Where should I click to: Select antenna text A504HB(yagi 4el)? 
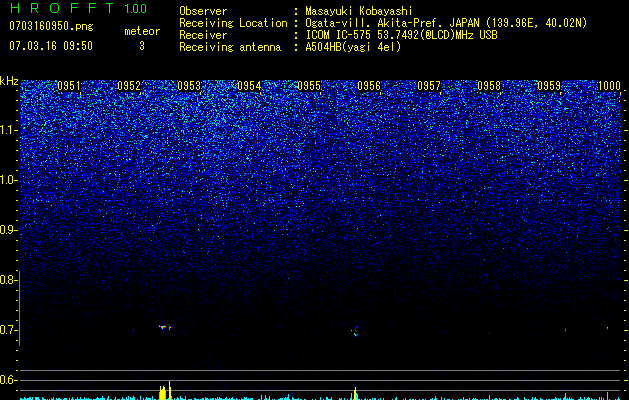(x=353, y=47)
